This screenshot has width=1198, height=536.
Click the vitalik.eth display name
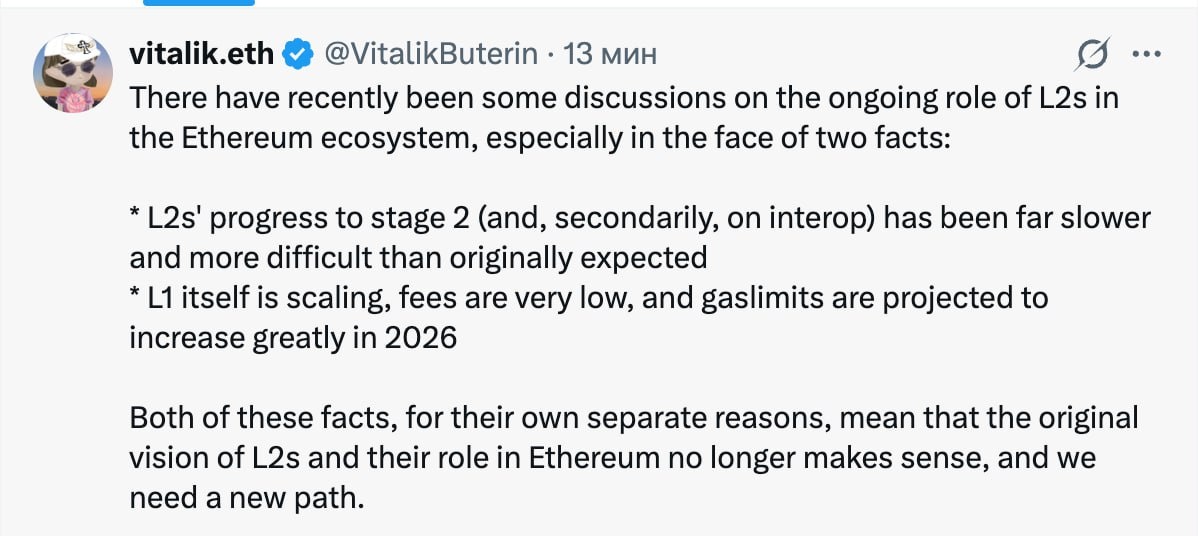coord(201,54)
